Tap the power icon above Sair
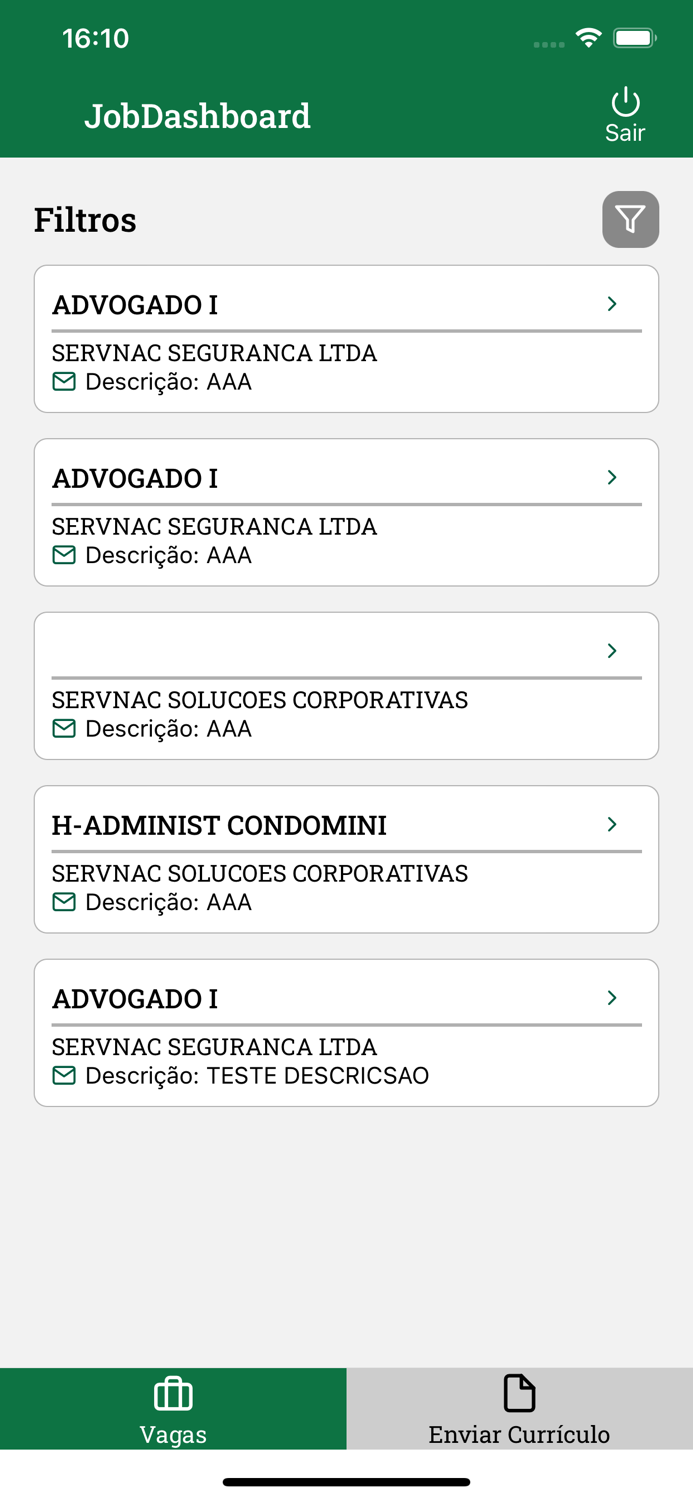This screenshot has width=693, height=1500. click(624, 101)
